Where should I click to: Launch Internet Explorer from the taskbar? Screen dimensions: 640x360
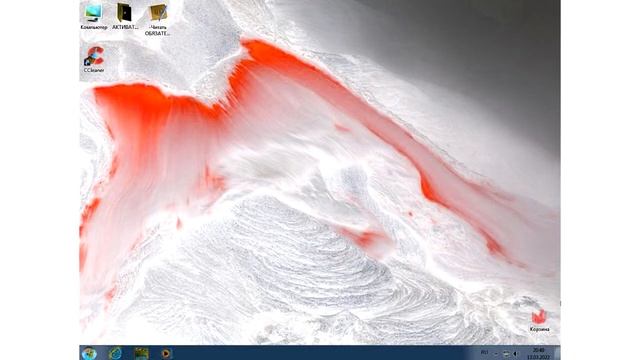[x=116, y=353]
